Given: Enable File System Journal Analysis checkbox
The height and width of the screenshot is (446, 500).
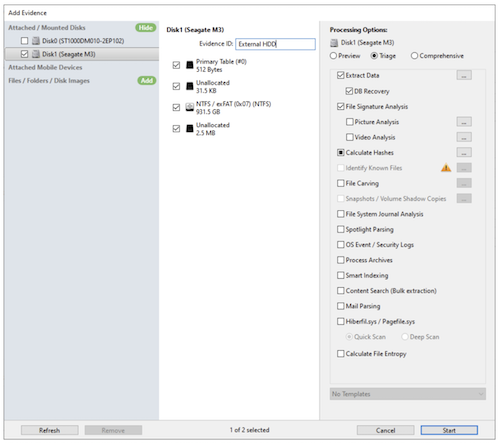Looking at the screenshot, I should point(340,214).
